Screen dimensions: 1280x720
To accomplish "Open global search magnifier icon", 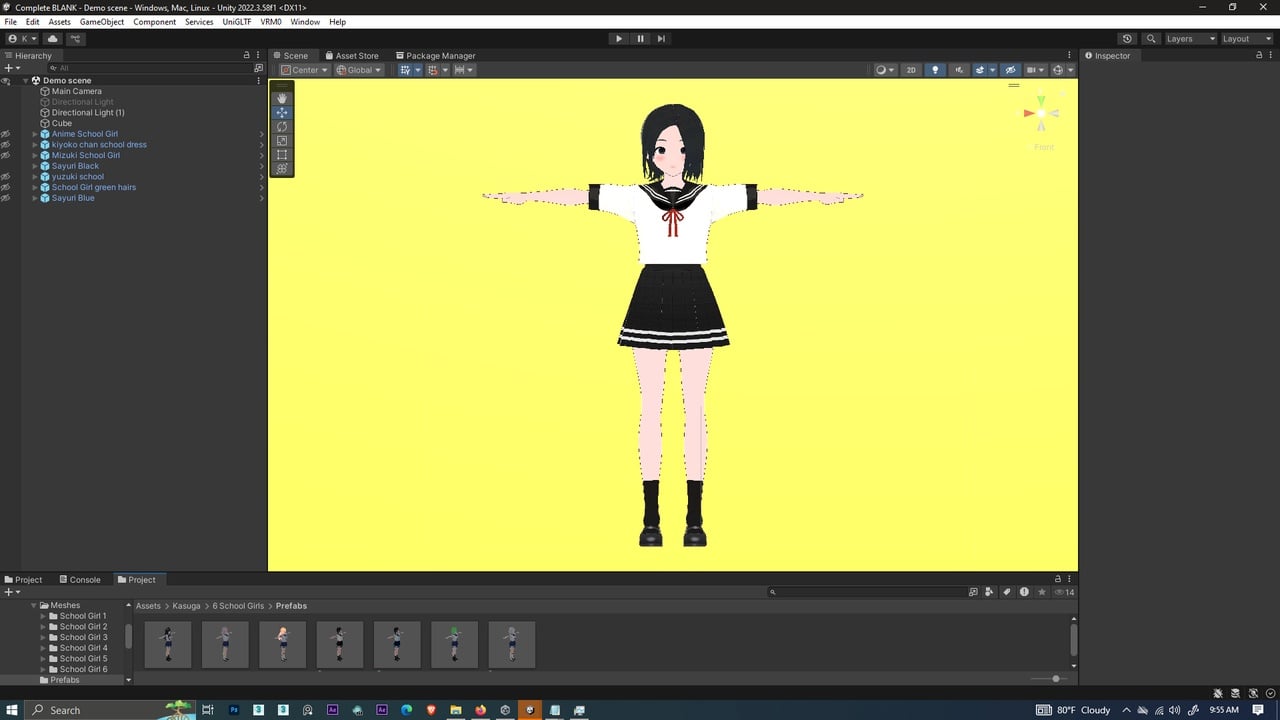I will pos(1151,39).
